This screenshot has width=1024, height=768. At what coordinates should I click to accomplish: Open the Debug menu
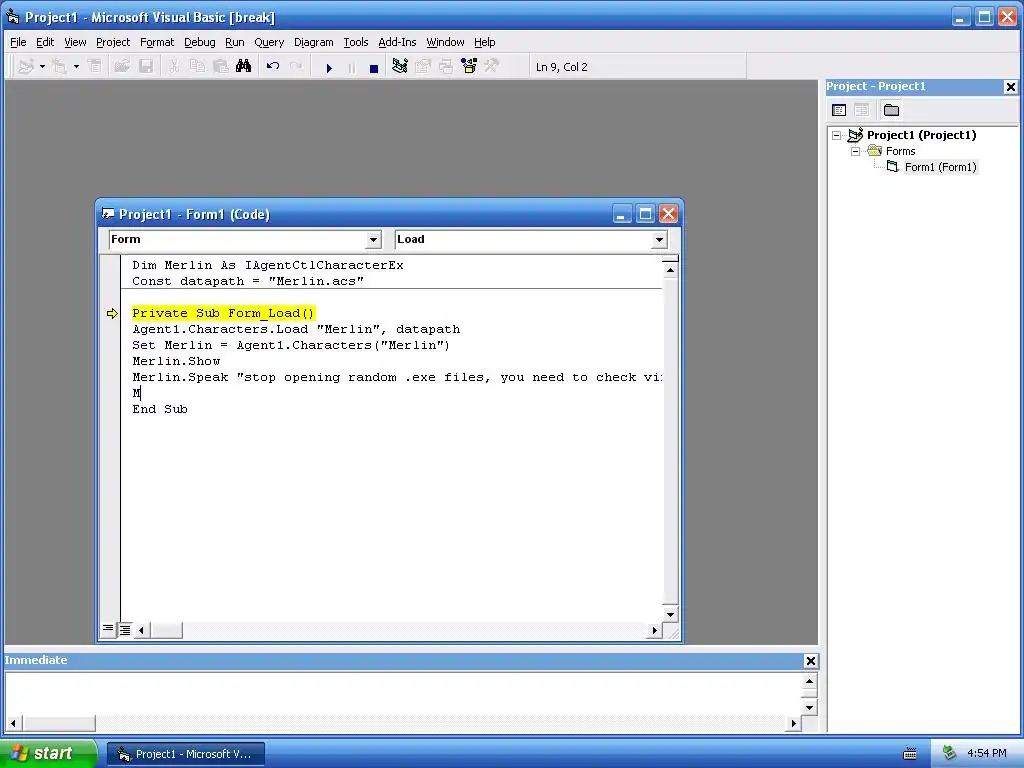(x=200, y=42)
